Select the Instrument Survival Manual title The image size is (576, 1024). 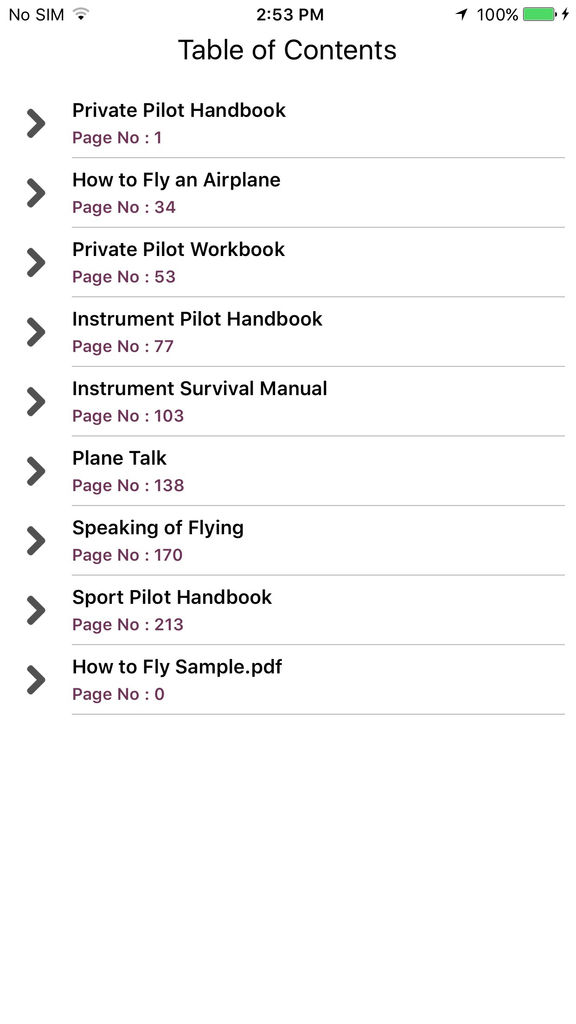click(x=200, y=389)
